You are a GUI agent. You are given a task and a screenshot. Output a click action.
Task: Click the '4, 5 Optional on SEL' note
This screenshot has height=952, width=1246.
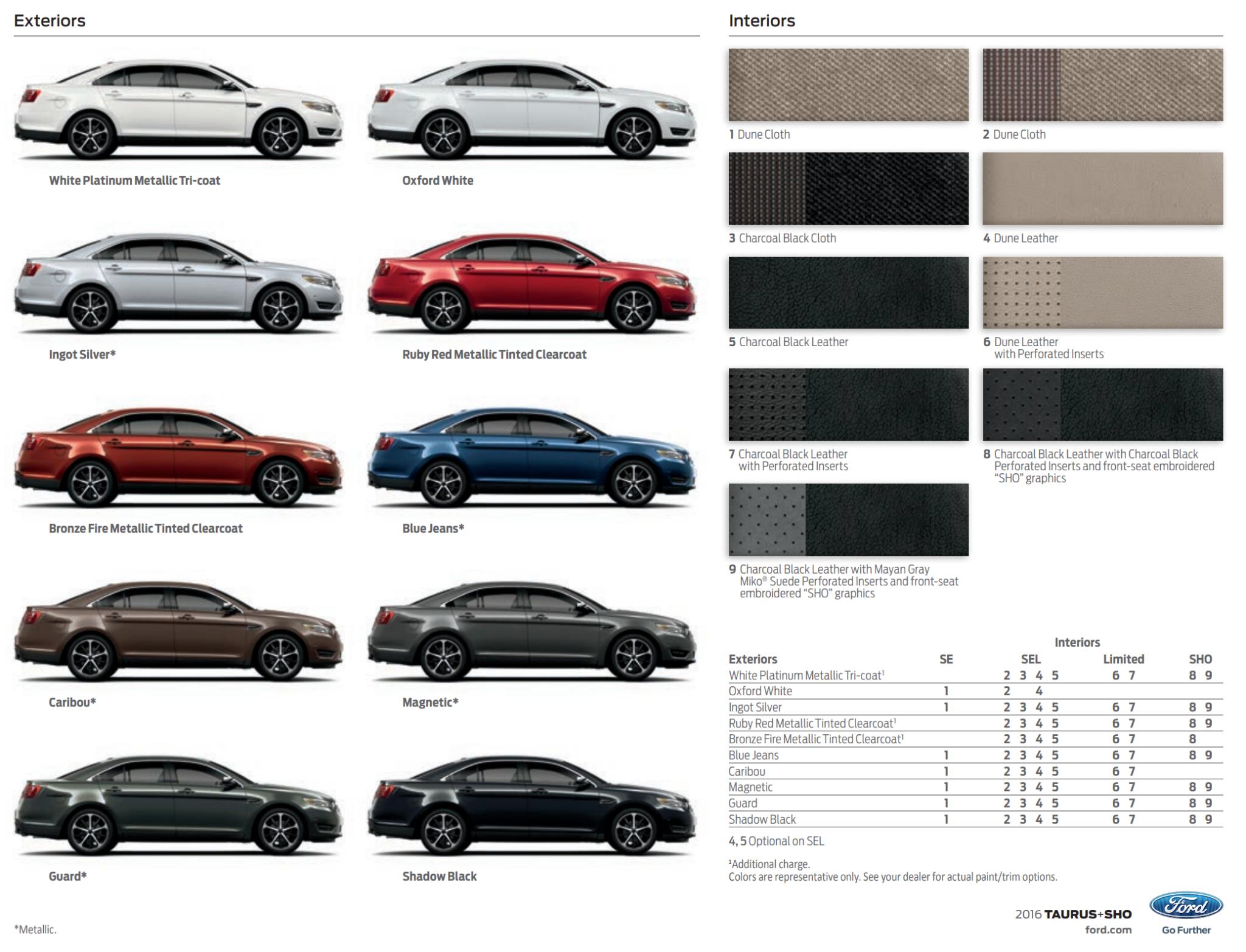pos(776,841)
